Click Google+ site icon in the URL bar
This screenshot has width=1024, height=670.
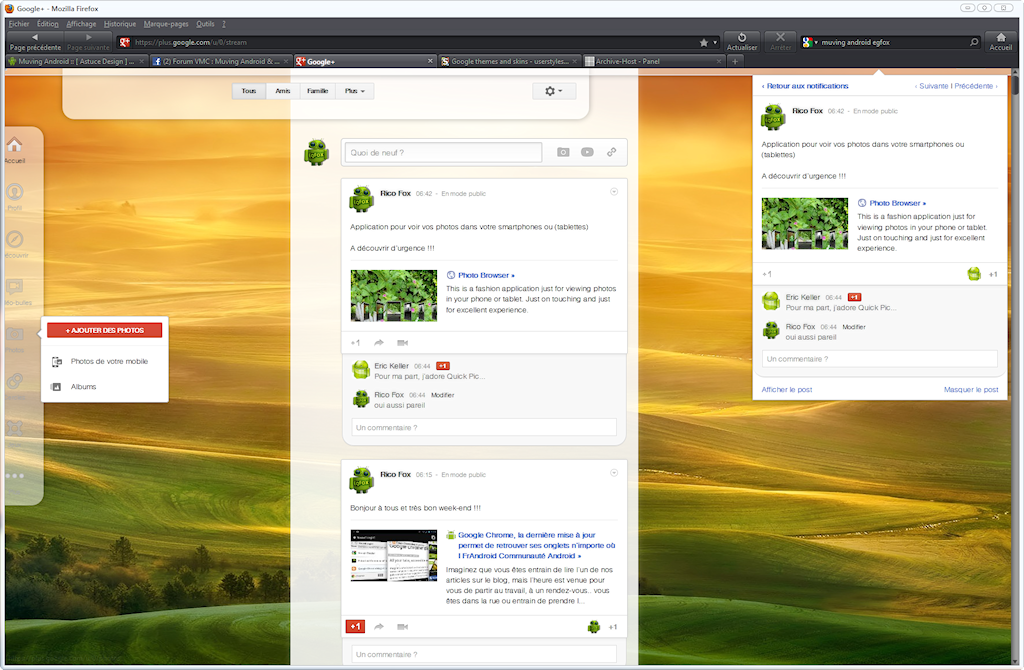125,42
